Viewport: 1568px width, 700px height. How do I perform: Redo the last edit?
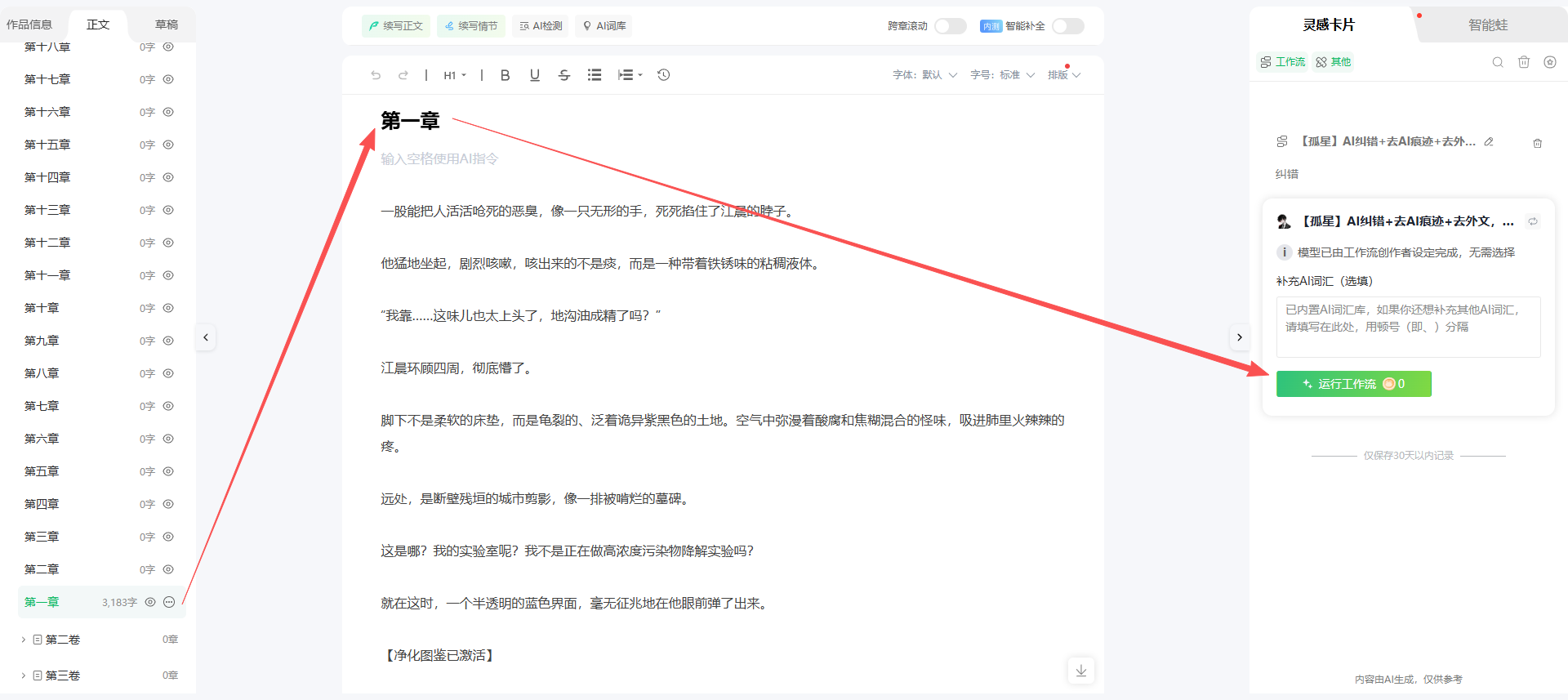[x=403, y=75]
